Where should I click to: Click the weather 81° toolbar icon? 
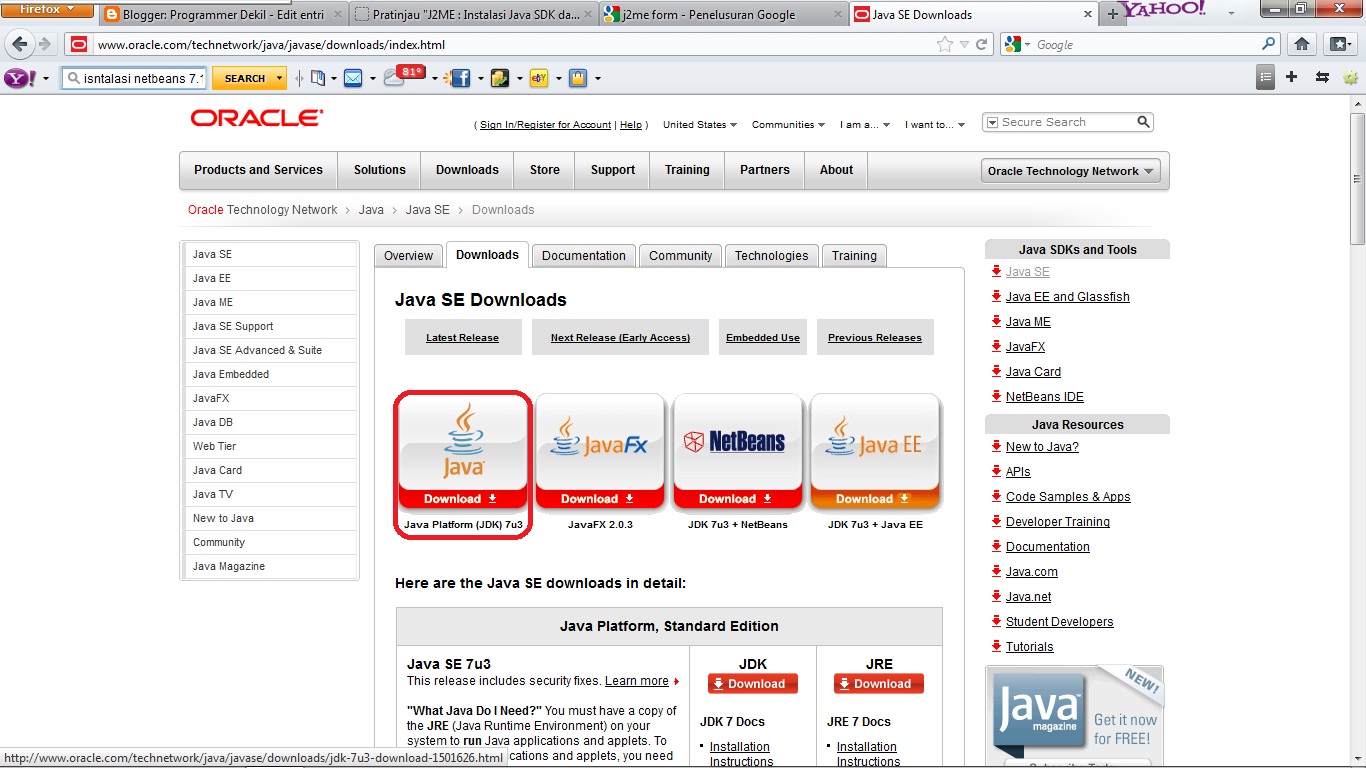coord(404,75)
